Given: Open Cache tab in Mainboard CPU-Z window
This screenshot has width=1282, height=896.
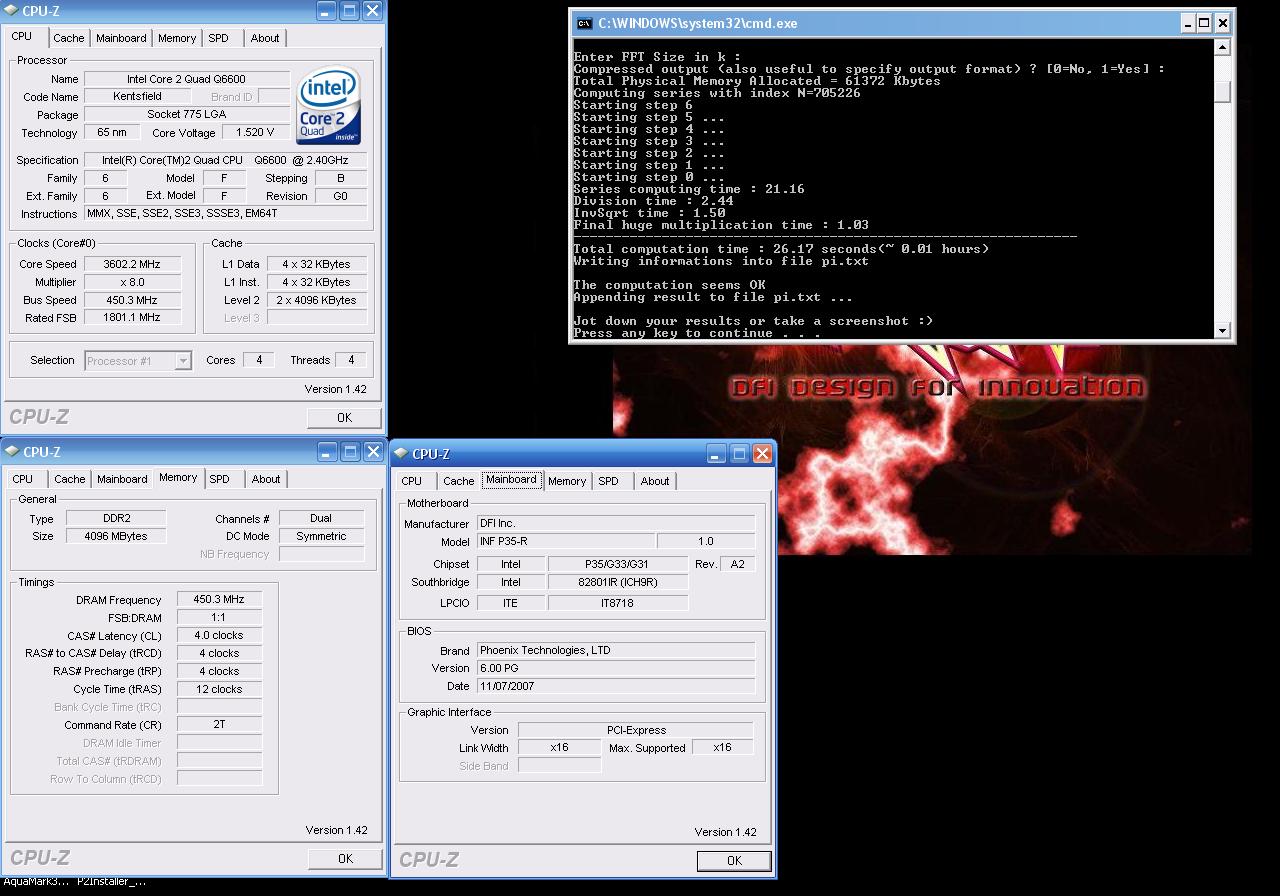Looking at the screenshot, I should (458, 481).
